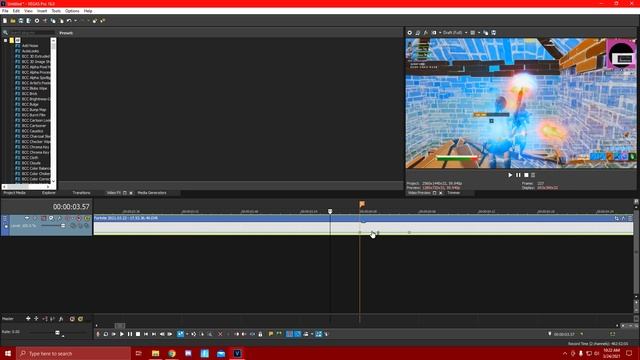Screen dimensions: 640x360
Task: Open the Undo history dropdown arrow
Action: point(76,20)
